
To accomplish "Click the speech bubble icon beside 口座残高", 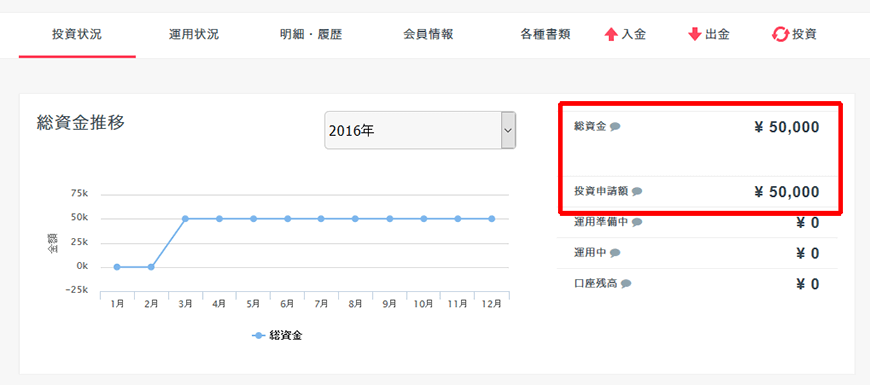I will tap(626, 284).
